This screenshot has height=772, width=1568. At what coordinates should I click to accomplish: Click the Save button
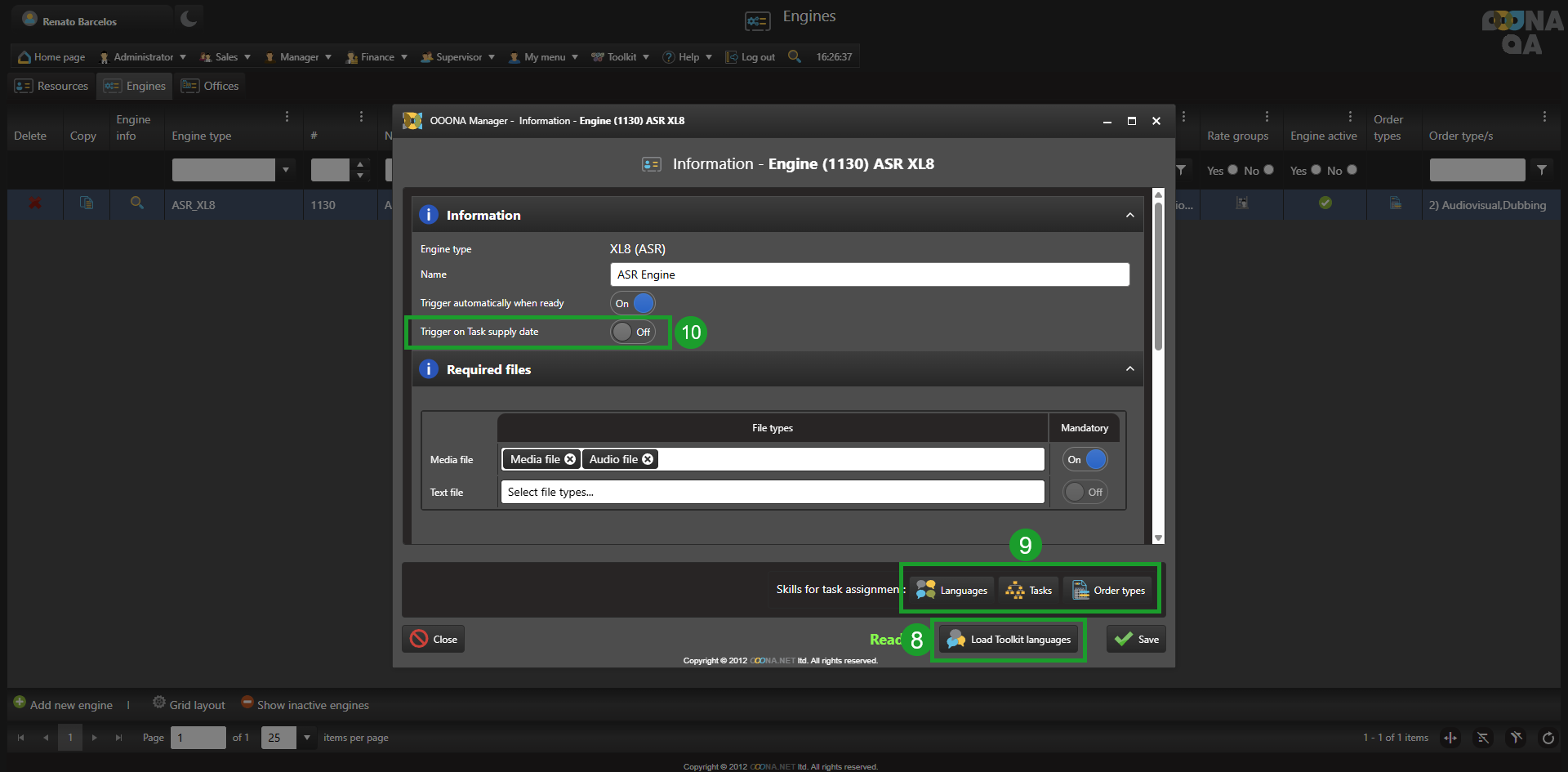click(1136, 640)
